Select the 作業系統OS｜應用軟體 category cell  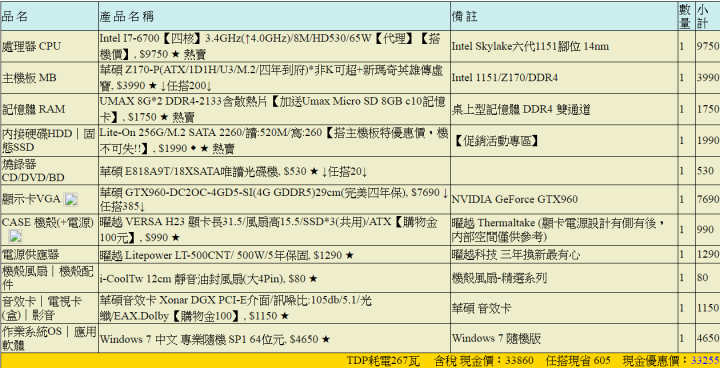49,339
